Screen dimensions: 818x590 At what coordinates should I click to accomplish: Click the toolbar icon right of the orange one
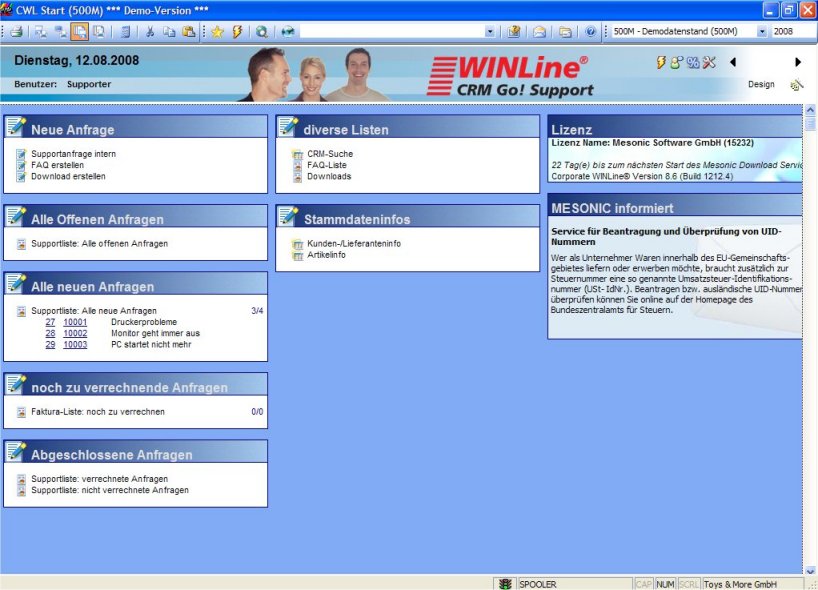click(99, 32)
